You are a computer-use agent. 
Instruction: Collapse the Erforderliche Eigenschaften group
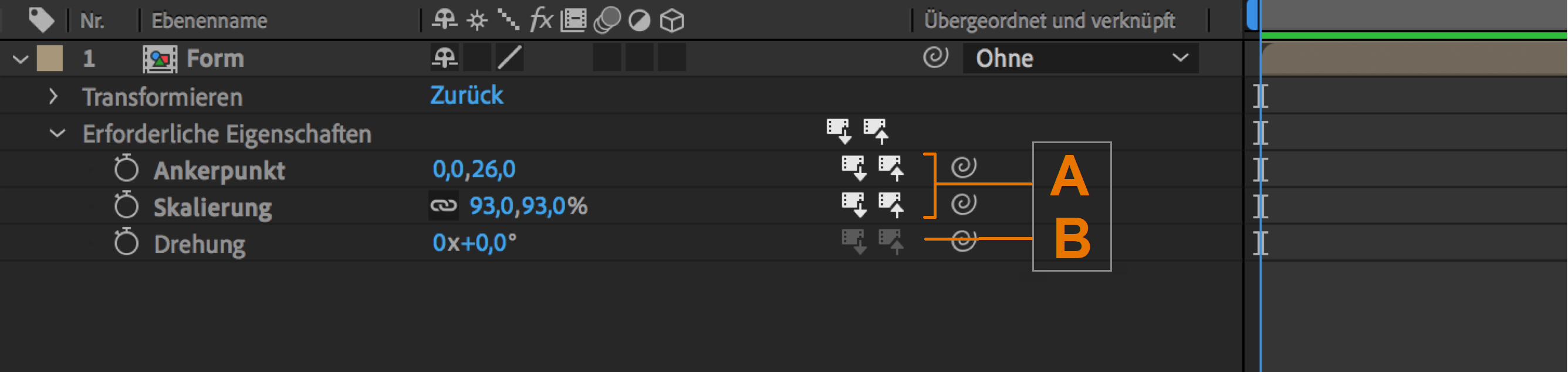pyautogui.click(x=58, y=133)
